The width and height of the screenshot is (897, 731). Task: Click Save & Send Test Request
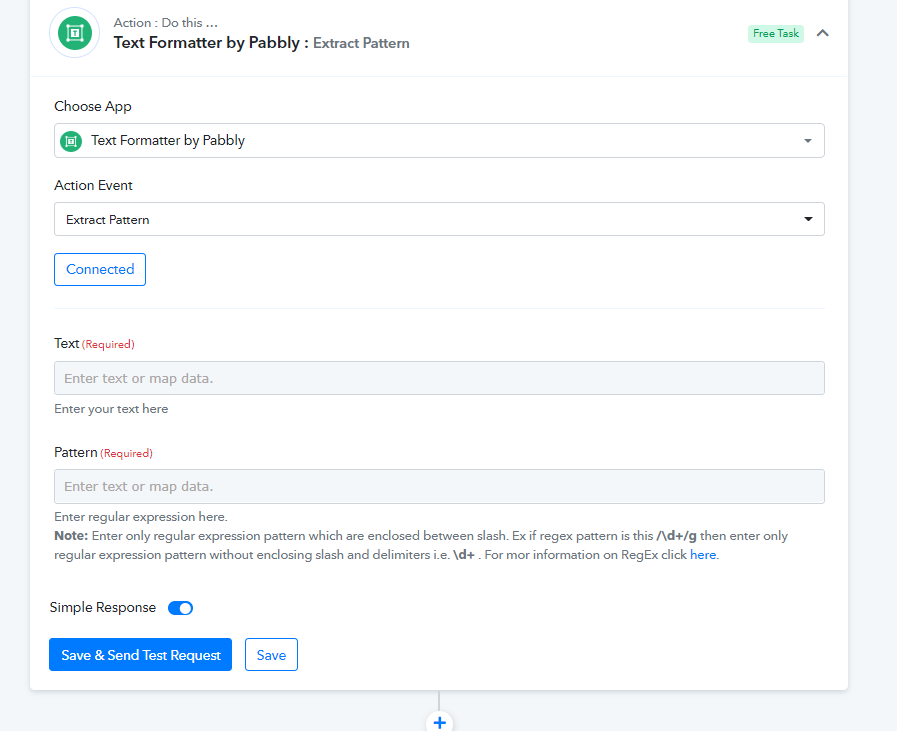(x=141, y=655)
